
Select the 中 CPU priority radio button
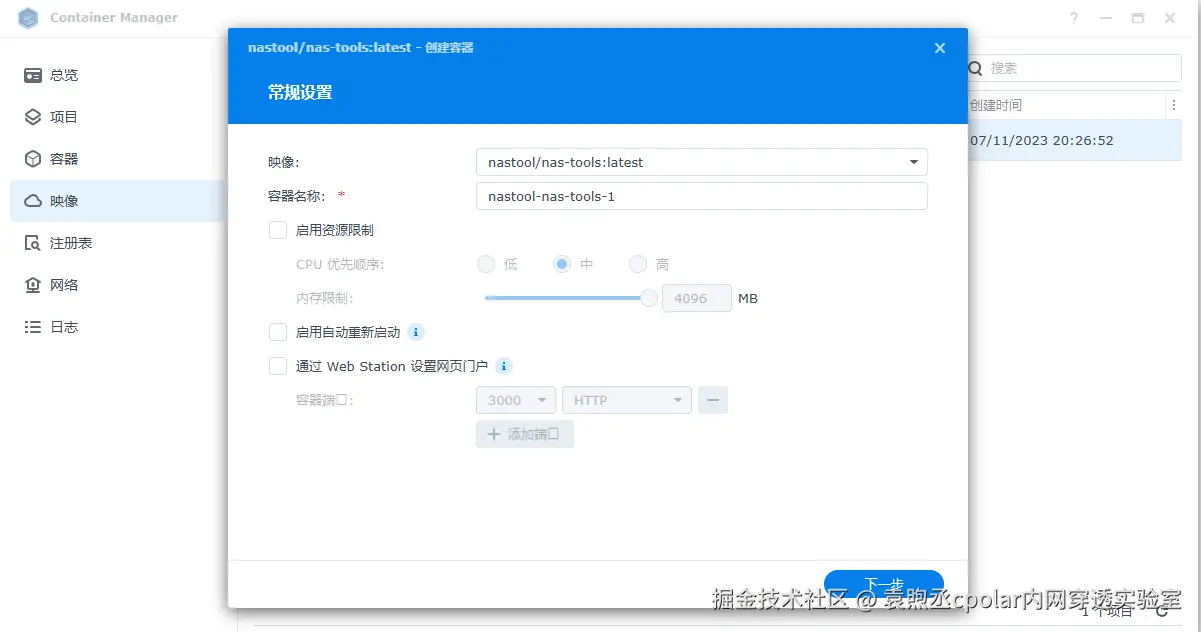[x=562, y=264]
